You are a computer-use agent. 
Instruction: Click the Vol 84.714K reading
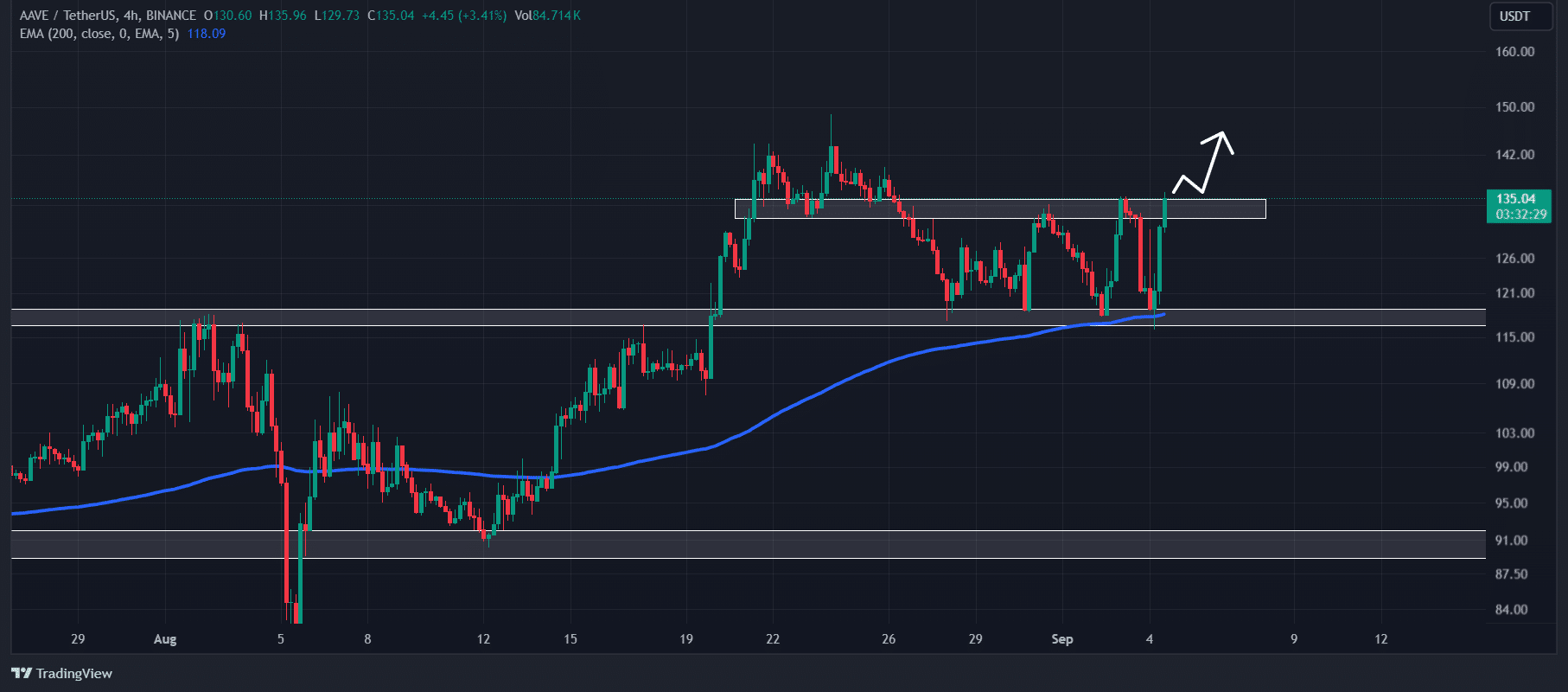click(547, 16)
